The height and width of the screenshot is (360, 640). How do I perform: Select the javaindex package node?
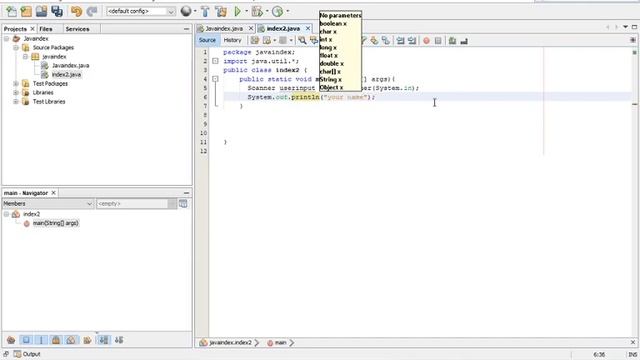(54, 57)
